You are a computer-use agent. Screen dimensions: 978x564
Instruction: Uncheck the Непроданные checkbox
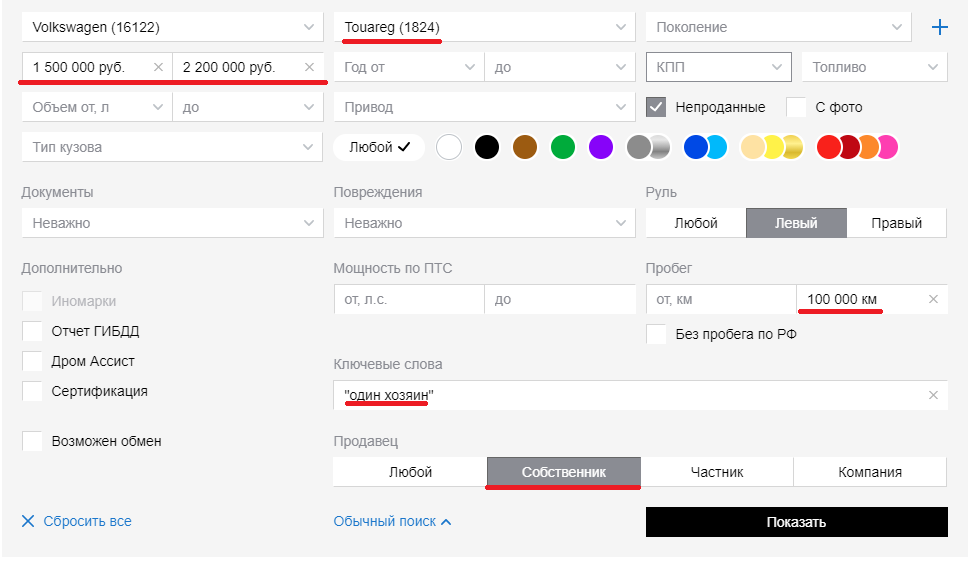pyautogui.click(x=656, y=107)
